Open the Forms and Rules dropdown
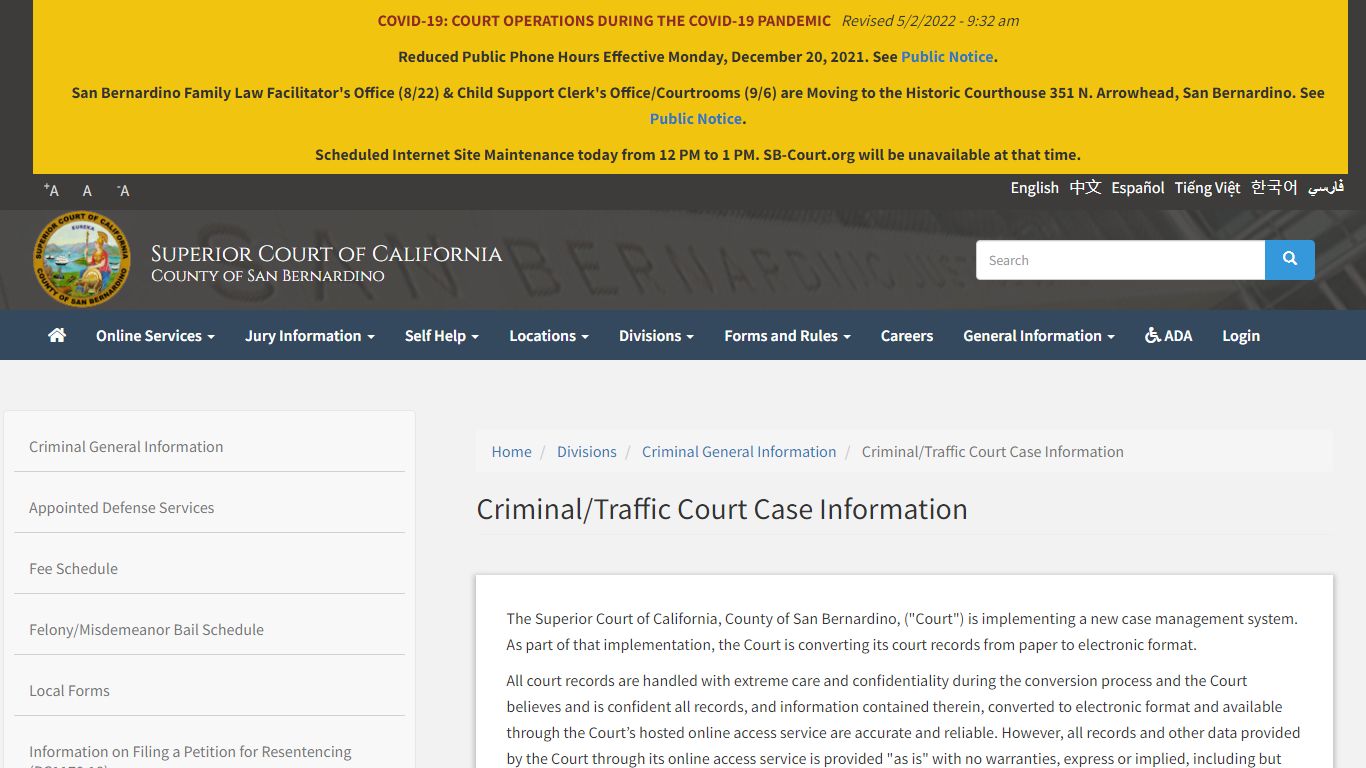Screen dimensions: 1366x768 (x=787, y=335)
